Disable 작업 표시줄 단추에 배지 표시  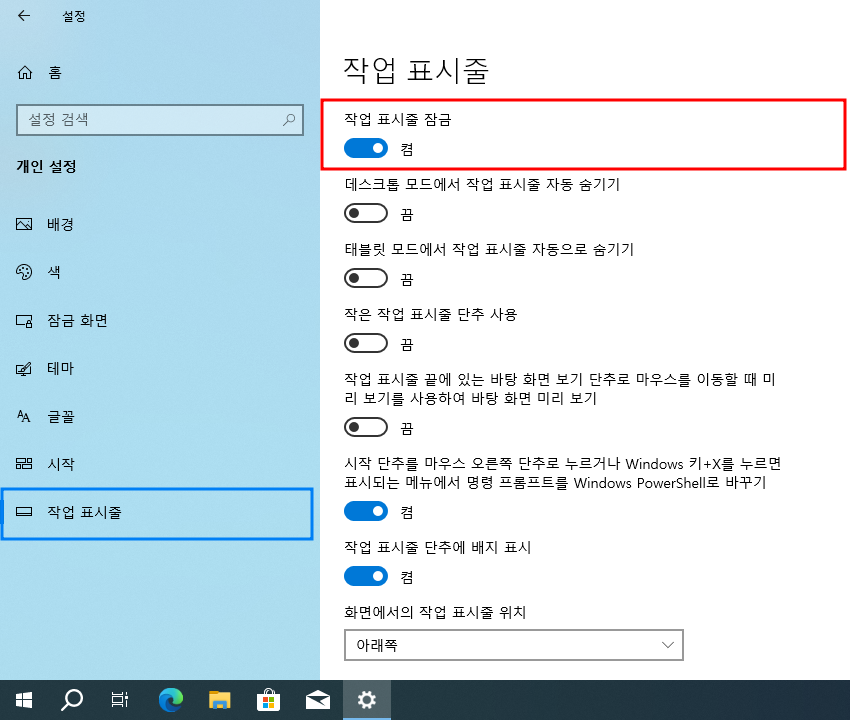pos(366,576)
